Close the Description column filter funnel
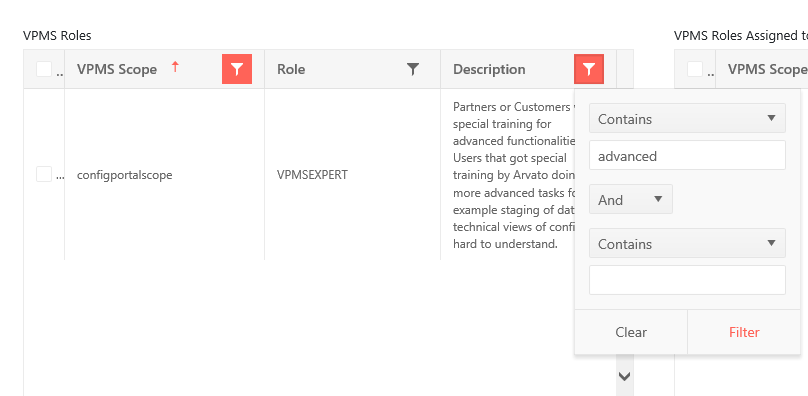Screen dimensions: 808x396 pos(589,69)
